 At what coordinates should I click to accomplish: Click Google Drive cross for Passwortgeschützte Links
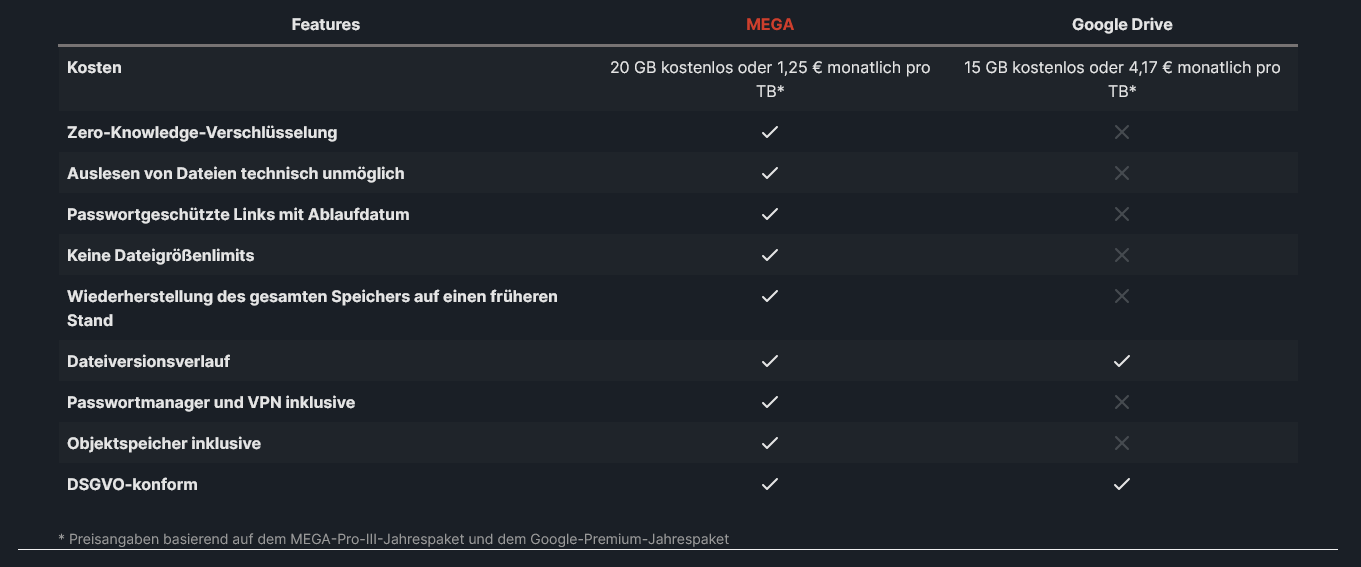click(x=1122, y=214)
